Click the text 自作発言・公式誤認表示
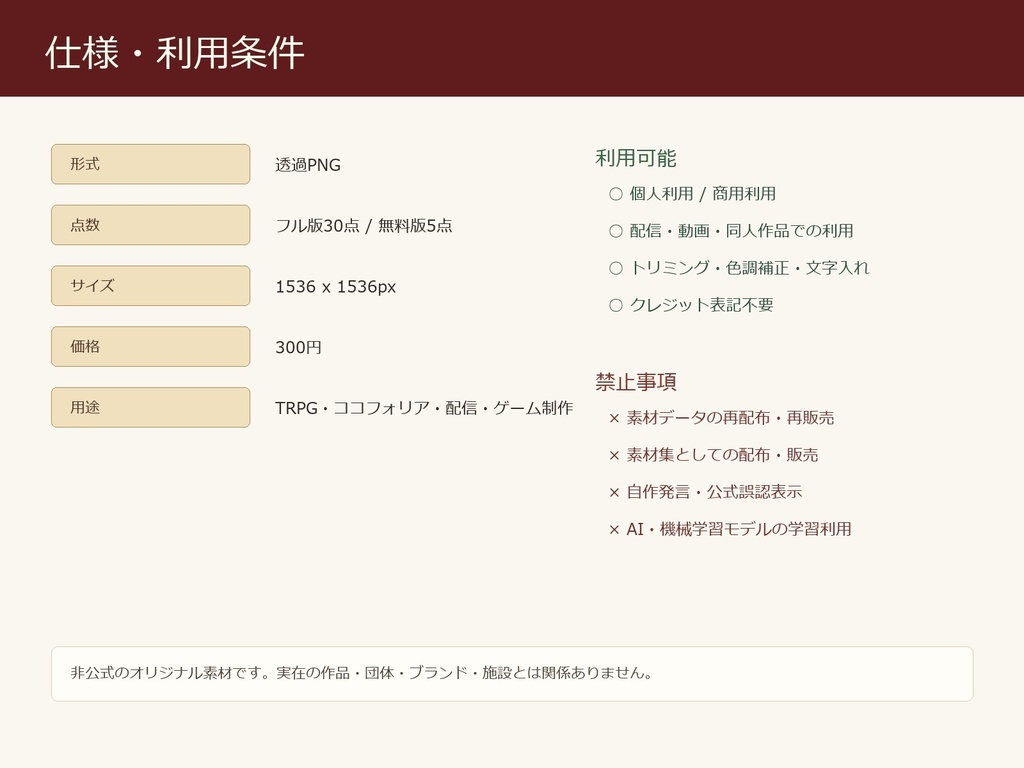 (714, 492)
